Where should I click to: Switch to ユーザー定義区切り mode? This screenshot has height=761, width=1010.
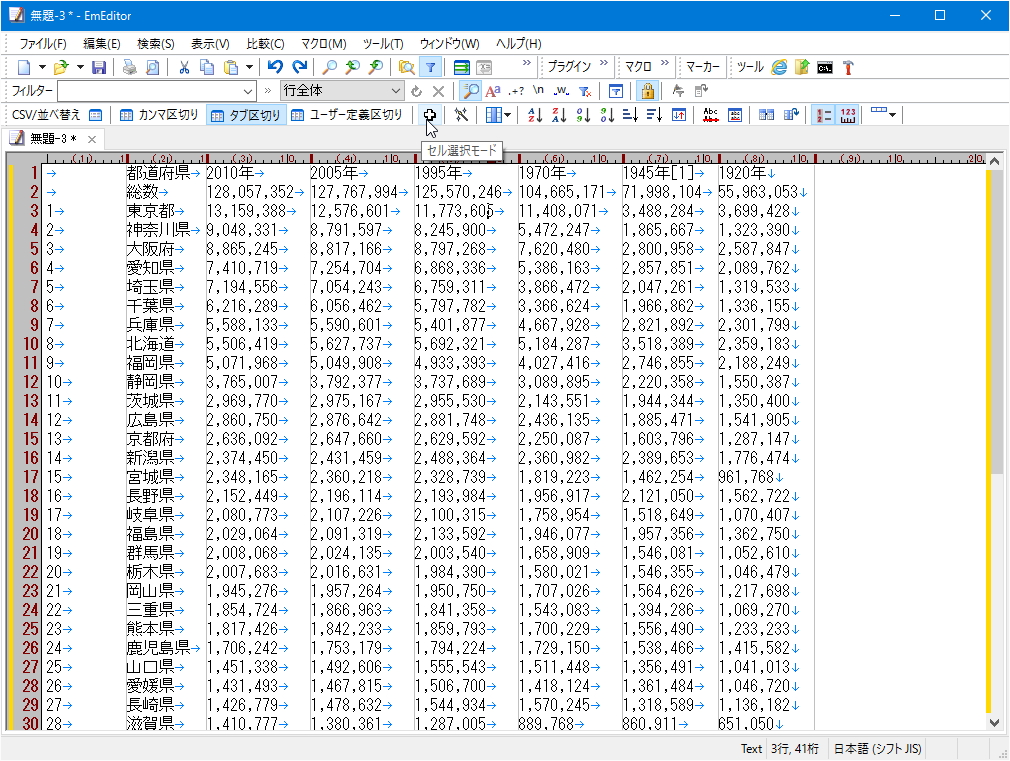pos(347,115)
